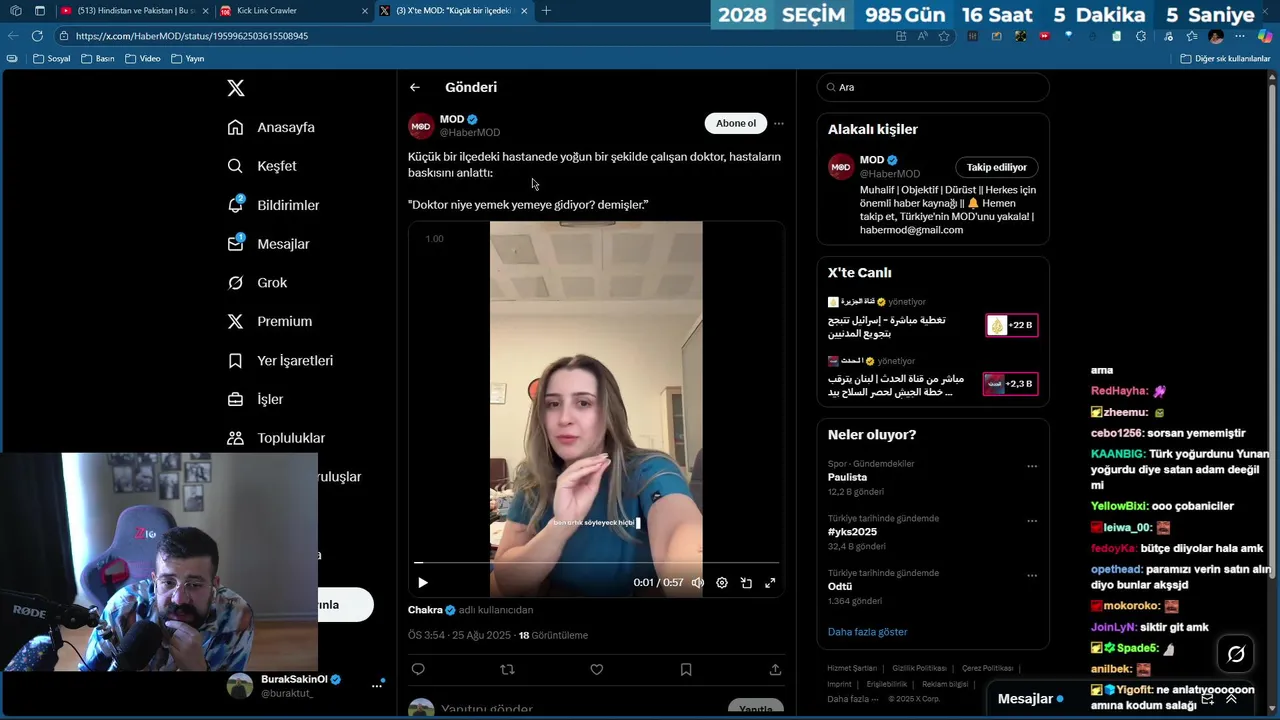
Task: Click the read aloud icon in address bar
Action: tap(922, 36)
